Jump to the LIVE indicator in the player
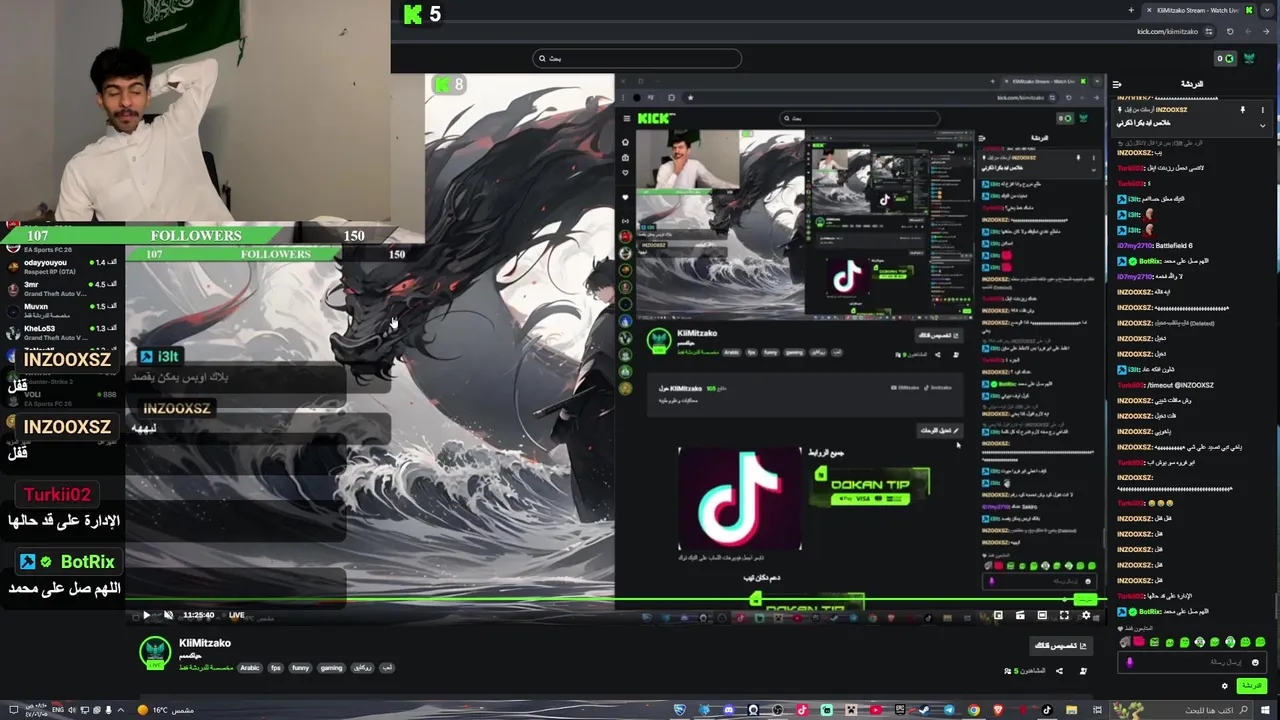 tap(237, 615)
